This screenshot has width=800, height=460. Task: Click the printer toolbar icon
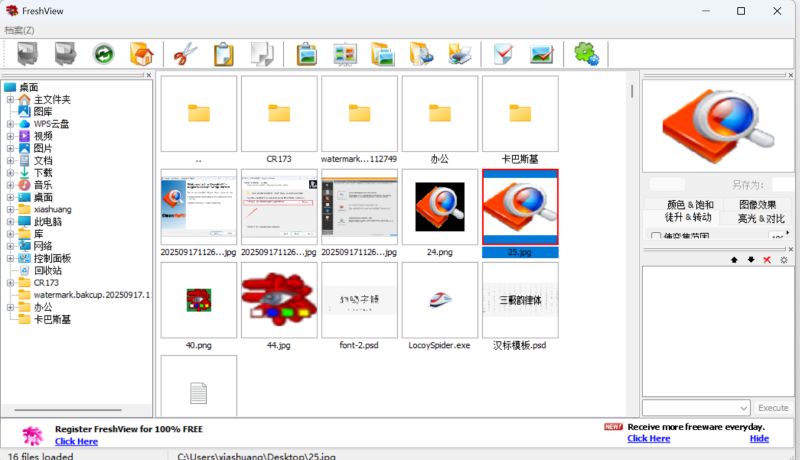460,54
